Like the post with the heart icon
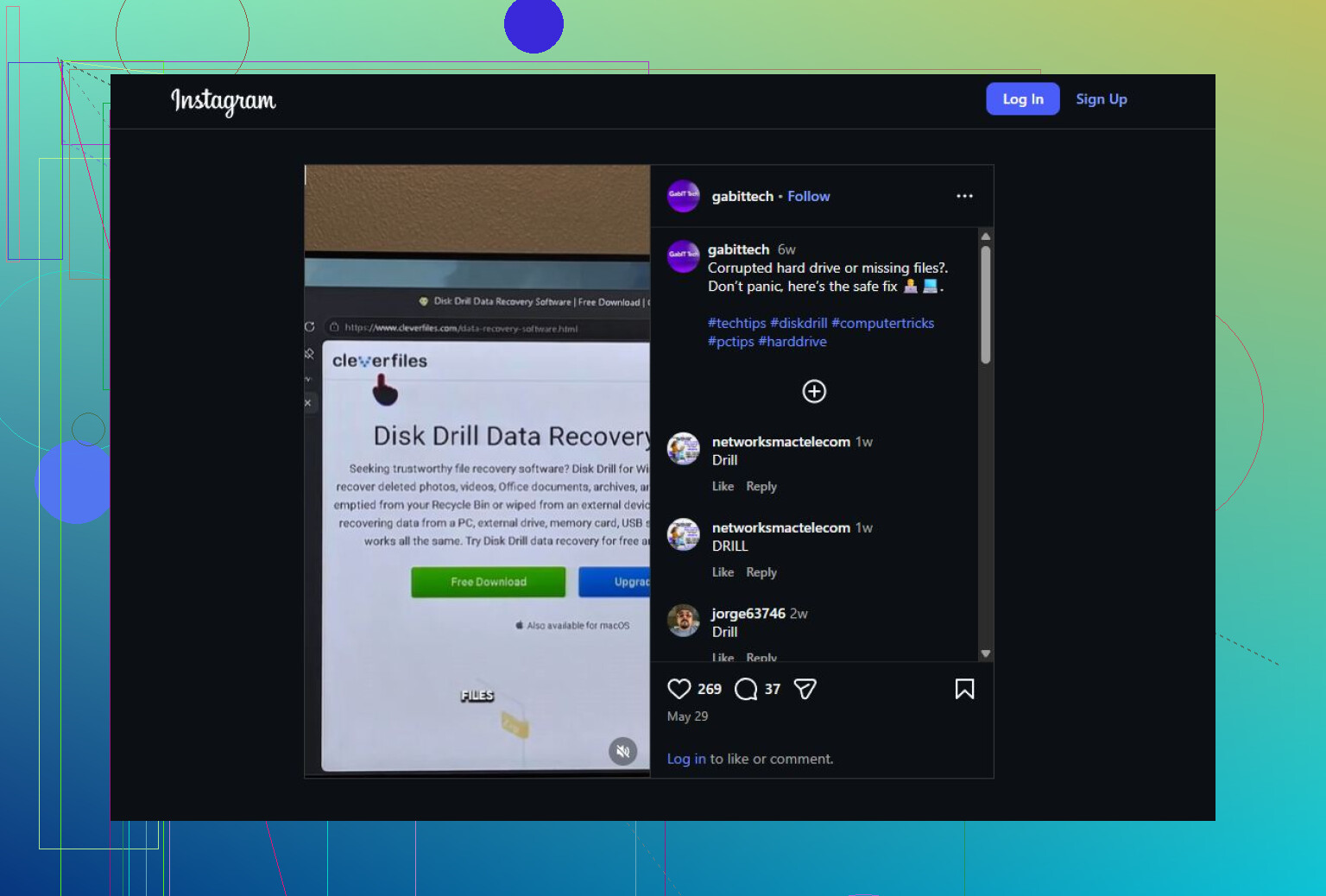The image size is (1326, 896). coord(679,689)
